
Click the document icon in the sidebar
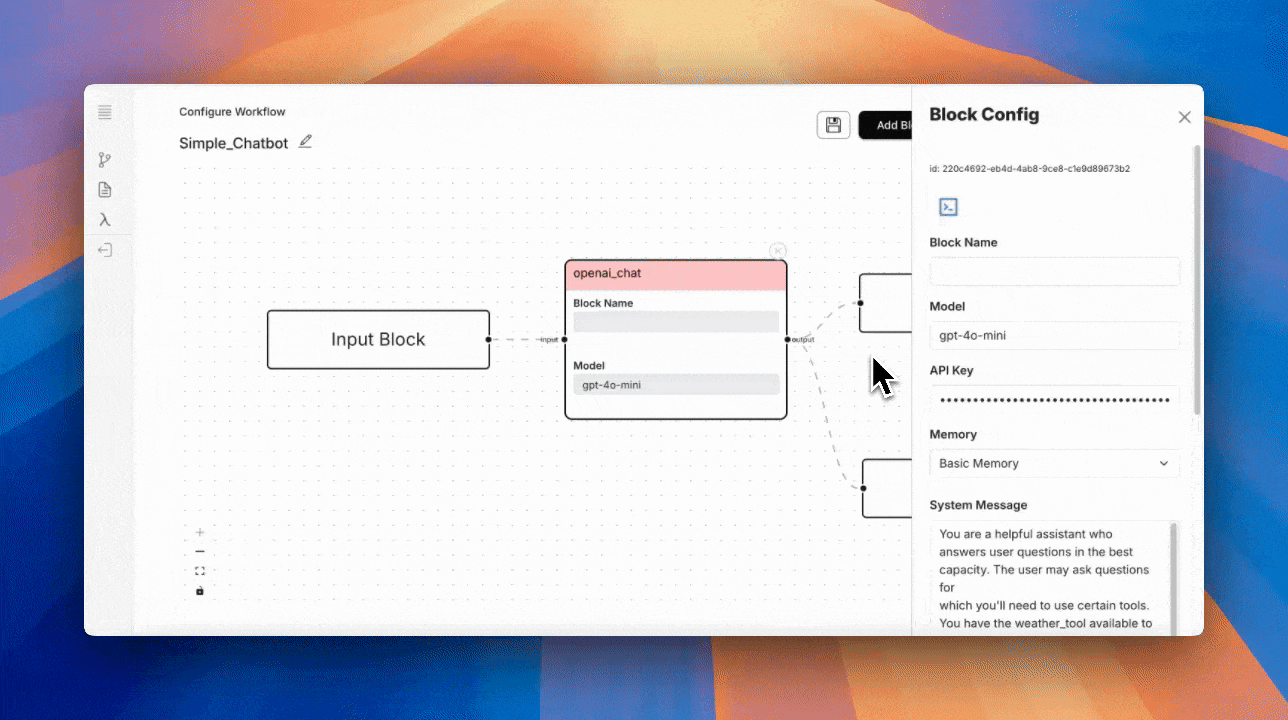[105, 190]
